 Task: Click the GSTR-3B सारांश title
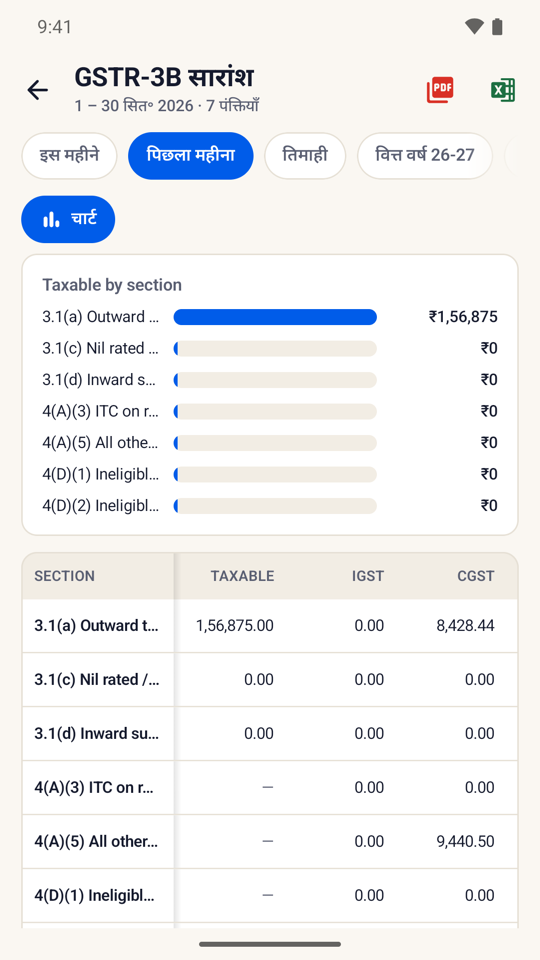(x=164, y=77)
